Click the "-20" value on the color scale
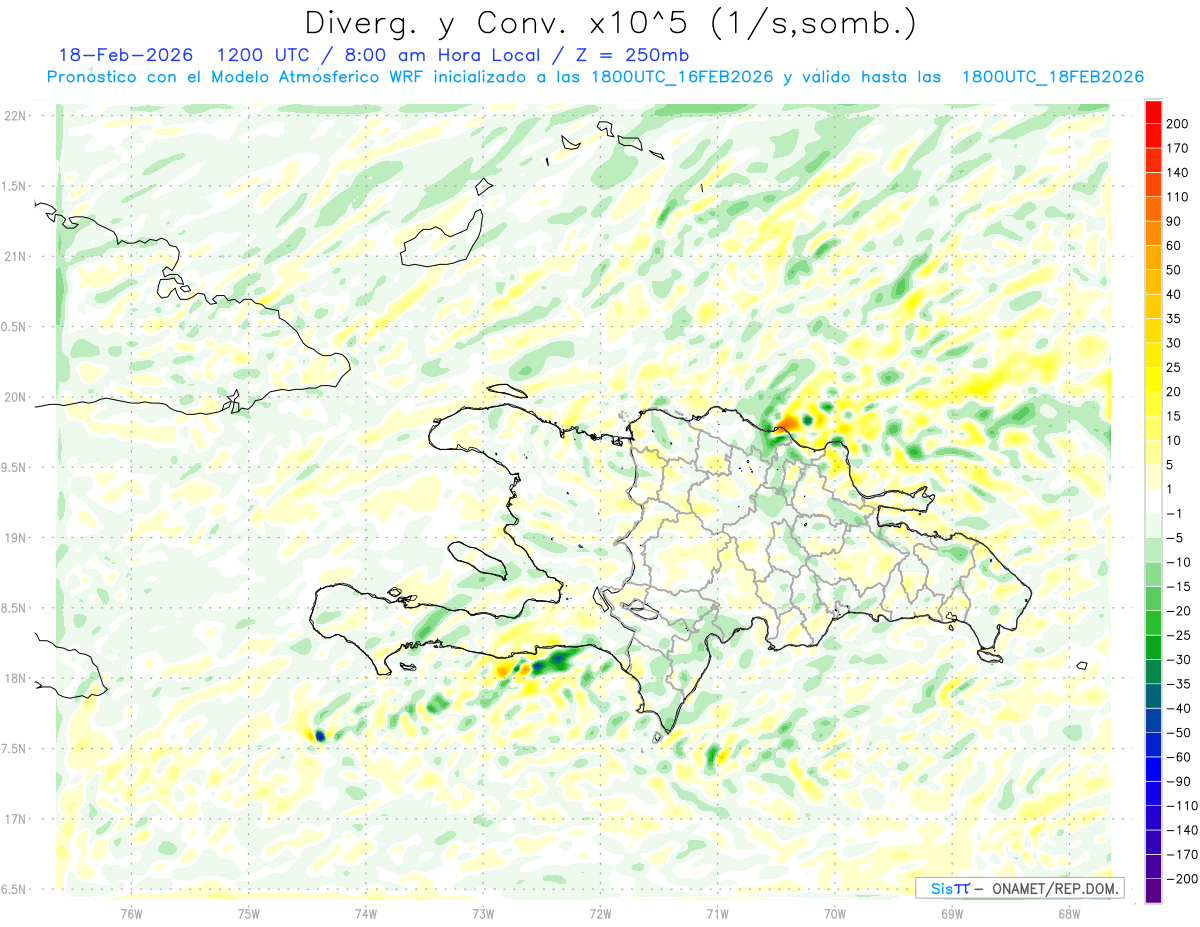 click(1179, 611)
